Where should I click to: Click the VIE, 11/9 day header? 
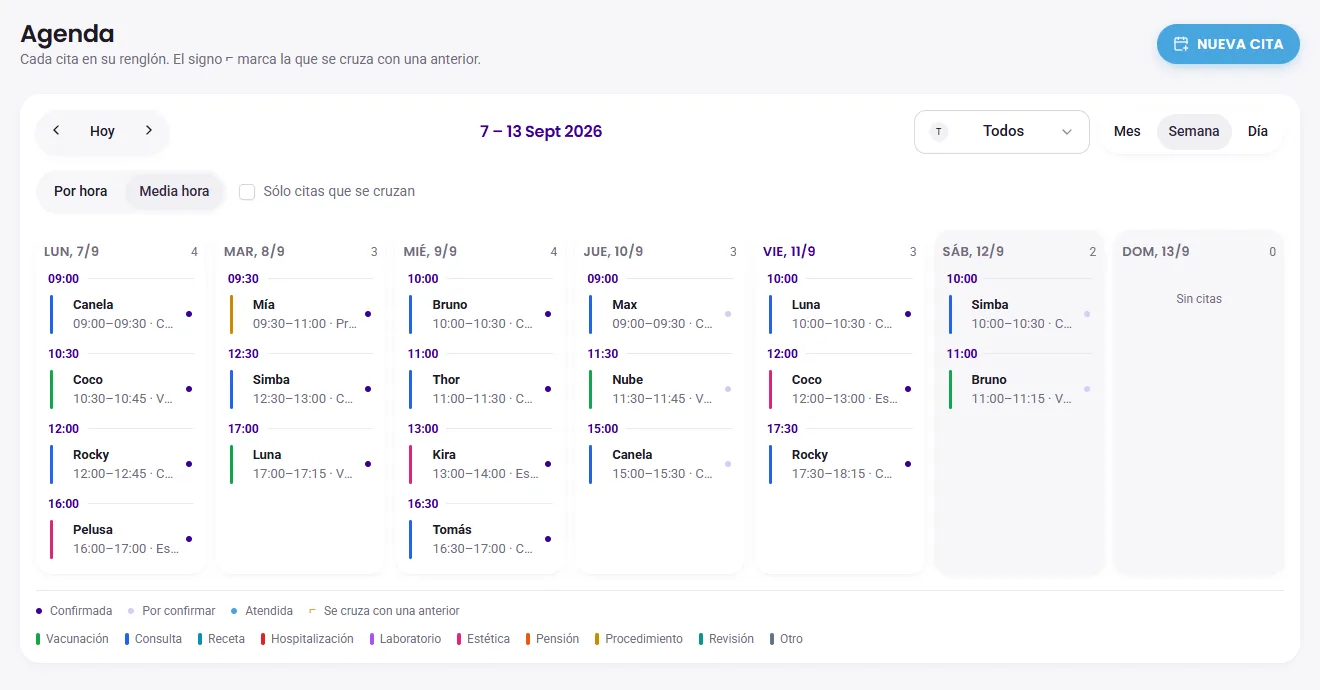[789, 252]
